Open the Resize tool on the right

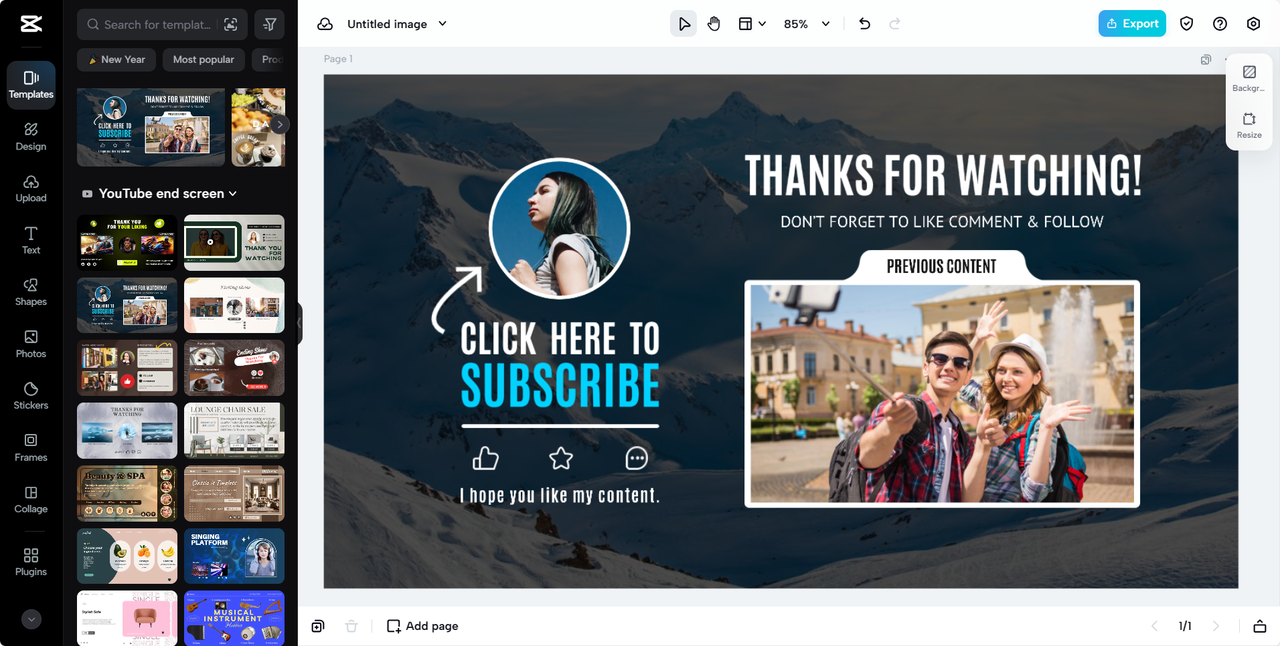(1249, 125)
